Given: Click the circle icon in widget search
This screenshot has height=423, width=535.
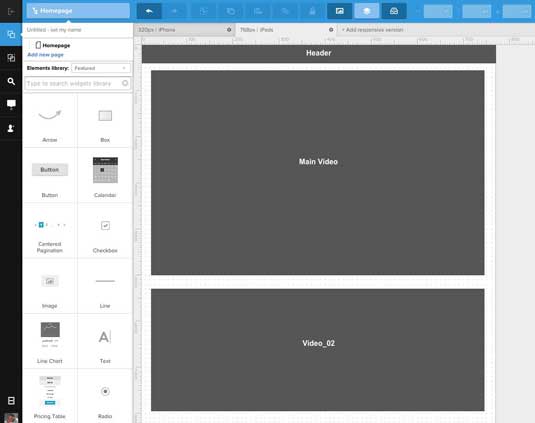Looking at the screenshot, I should (x=125, y=83).
